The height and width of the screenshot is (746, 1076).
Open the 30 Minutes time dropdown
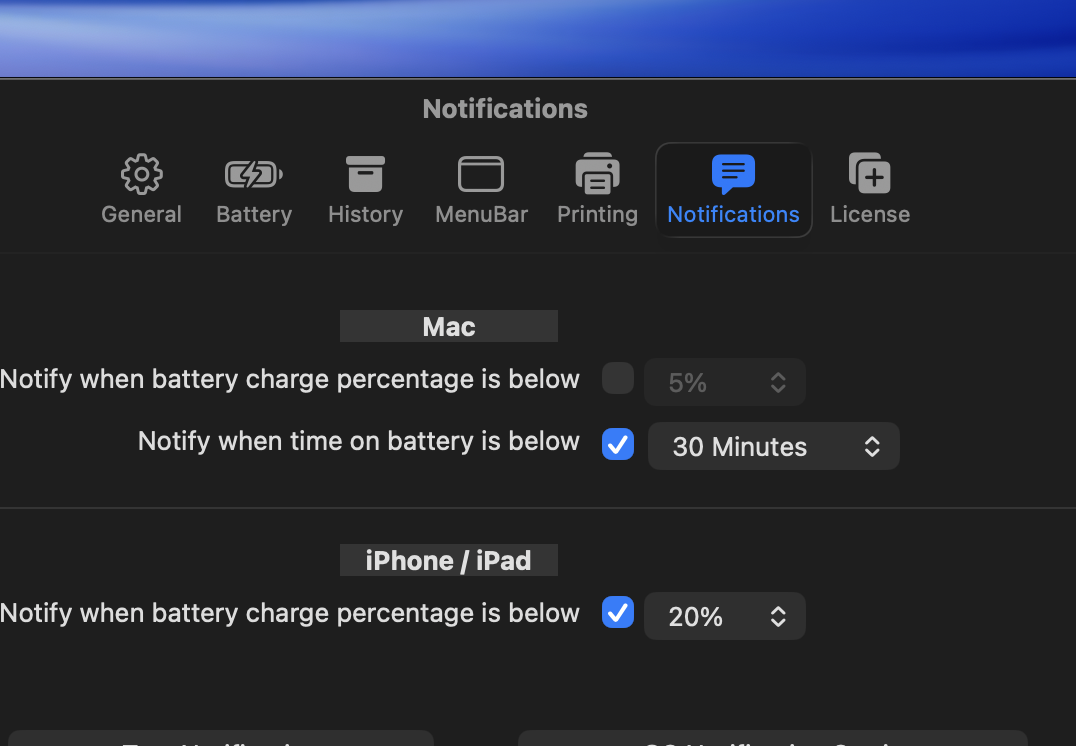774,446
